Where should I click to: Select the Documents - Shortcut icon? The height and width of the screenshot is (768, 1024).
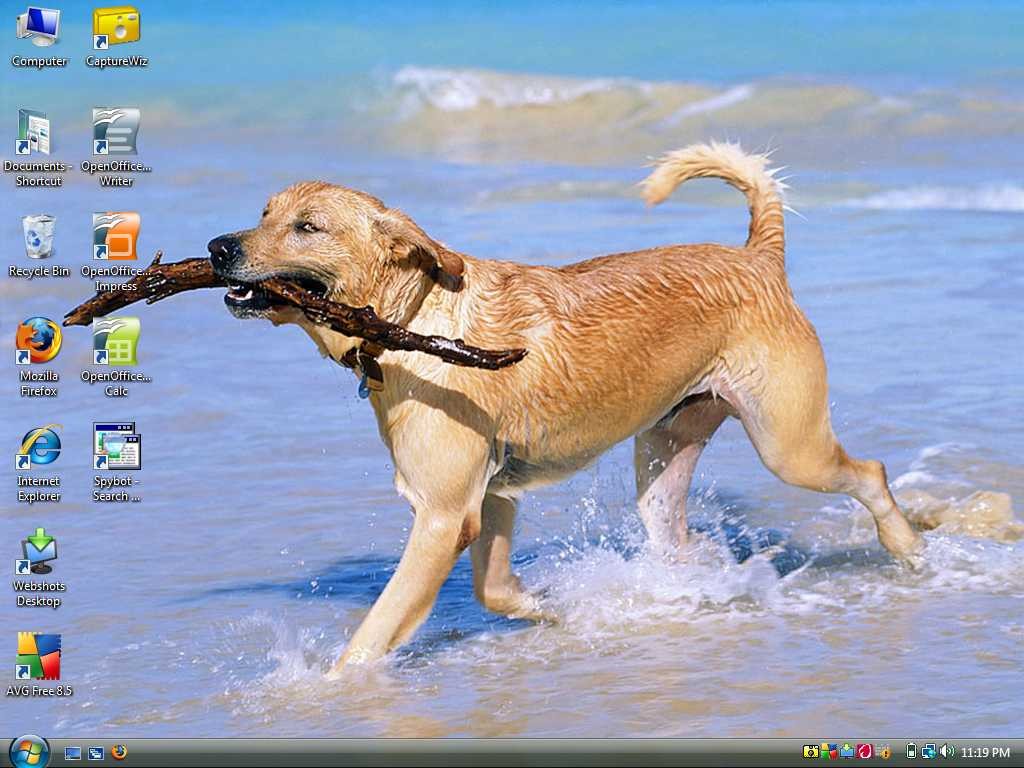click(38, 148)
